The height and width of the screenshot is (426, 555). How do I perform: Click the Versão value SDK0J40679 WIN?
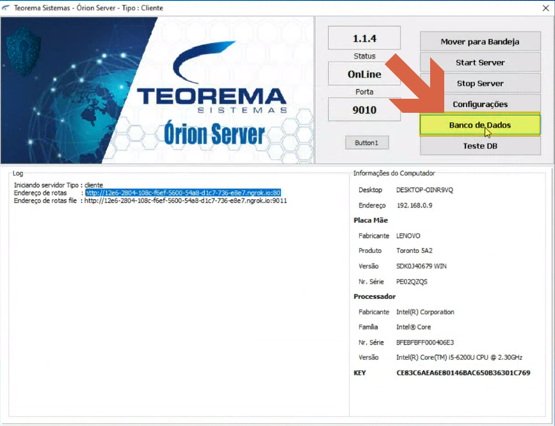click(x=421, y=266)
